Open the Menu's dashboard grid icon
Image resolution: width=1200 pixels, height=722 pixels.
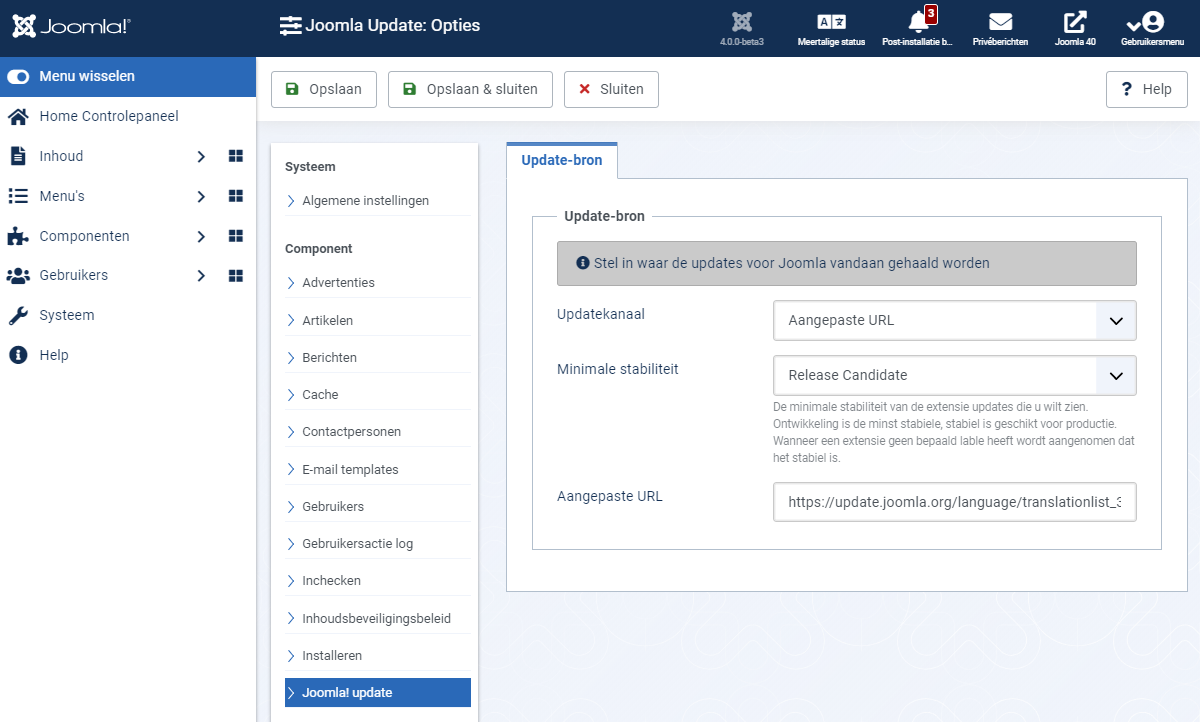[236, 196]
